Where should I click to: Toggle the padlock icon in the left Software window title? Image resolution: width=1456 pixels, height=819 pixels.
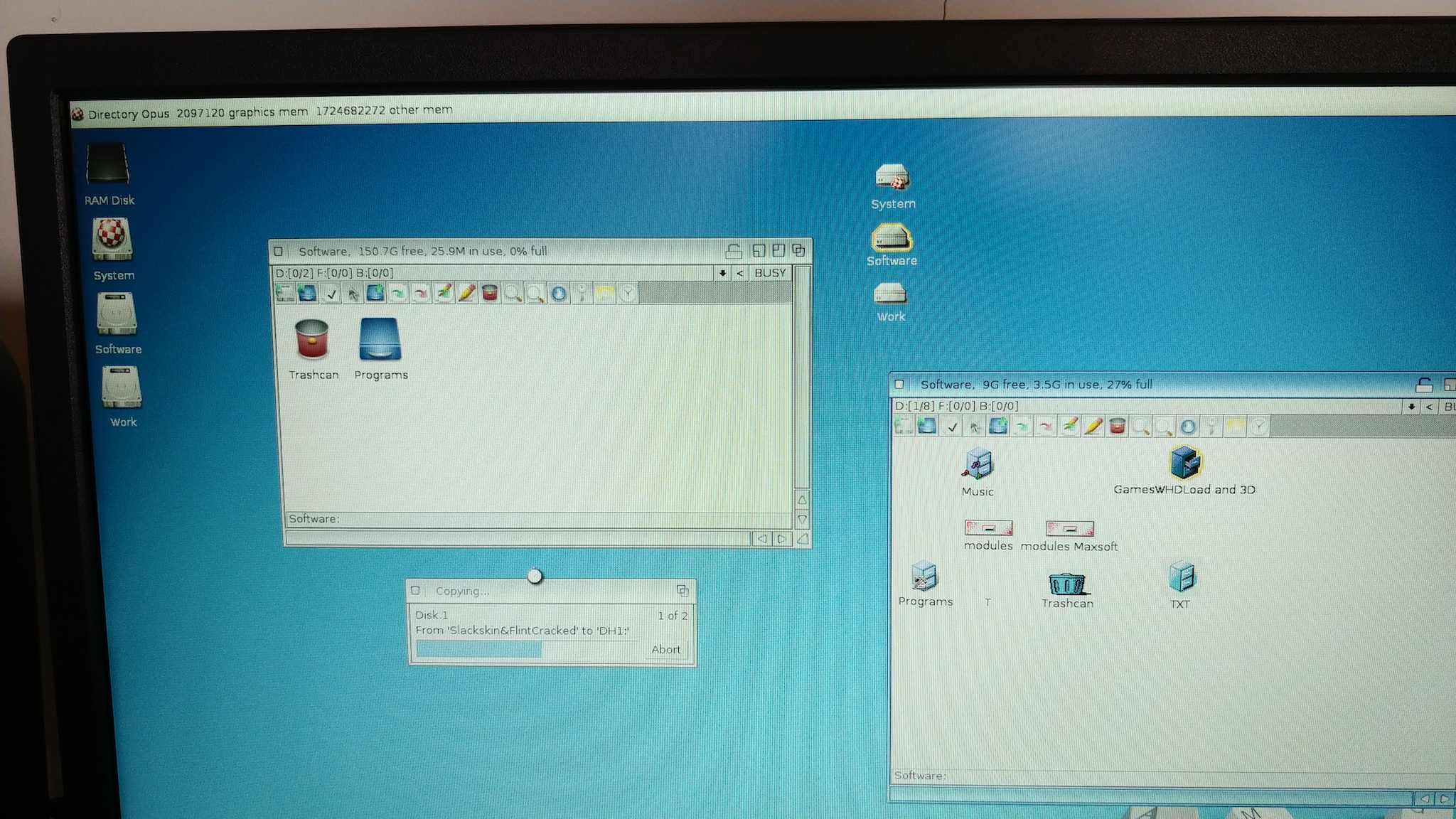click(x=734, y=250)
